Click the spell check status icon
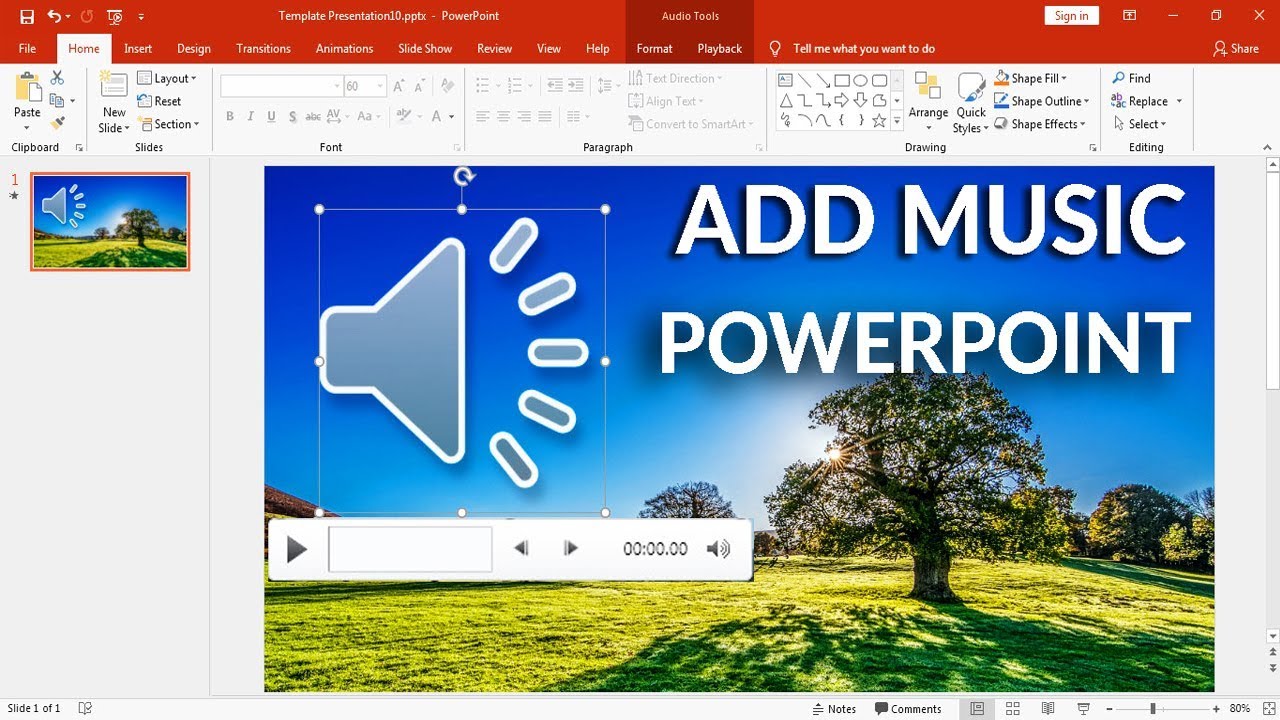Screen dimensions: 1280x720 pos(85,708)
